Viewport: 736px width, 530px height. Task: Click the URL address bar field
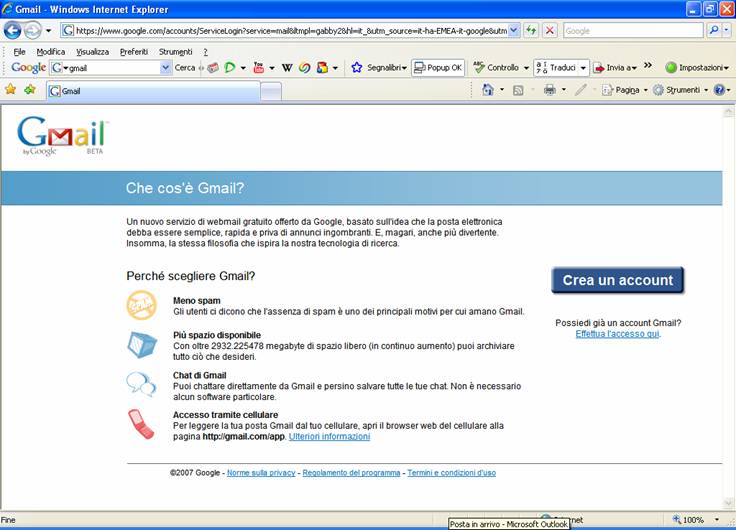[x=285, y=31]
